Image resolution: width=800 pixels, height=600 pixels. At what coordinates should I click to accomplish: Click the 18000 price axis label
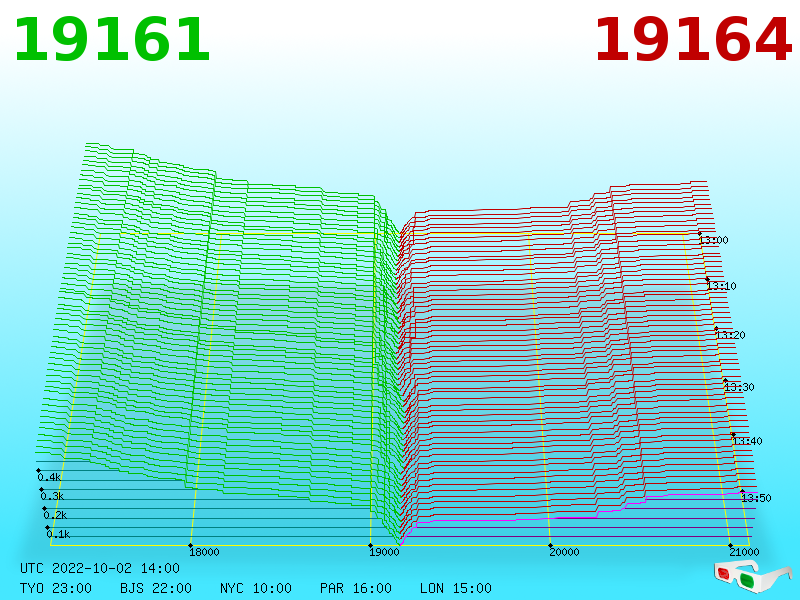[204, 552]
